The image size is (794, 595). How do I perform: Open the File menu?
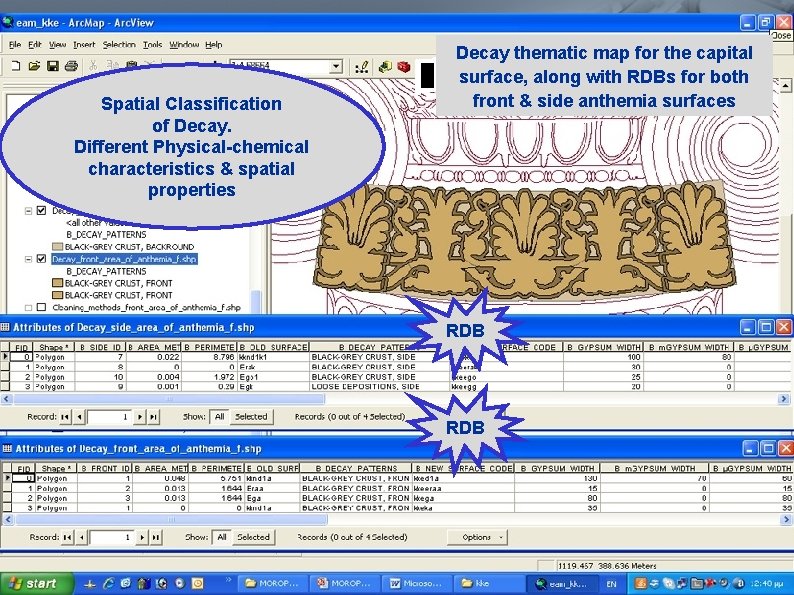pyautogui.click(x=15, y=45)
